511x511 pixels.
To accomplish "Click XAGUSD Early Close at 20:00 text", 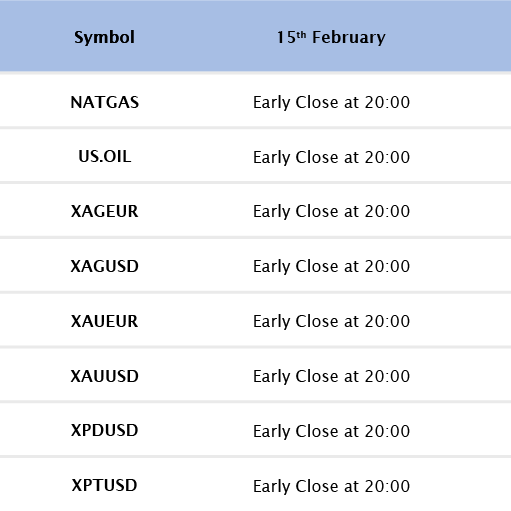I will point(331,266).
